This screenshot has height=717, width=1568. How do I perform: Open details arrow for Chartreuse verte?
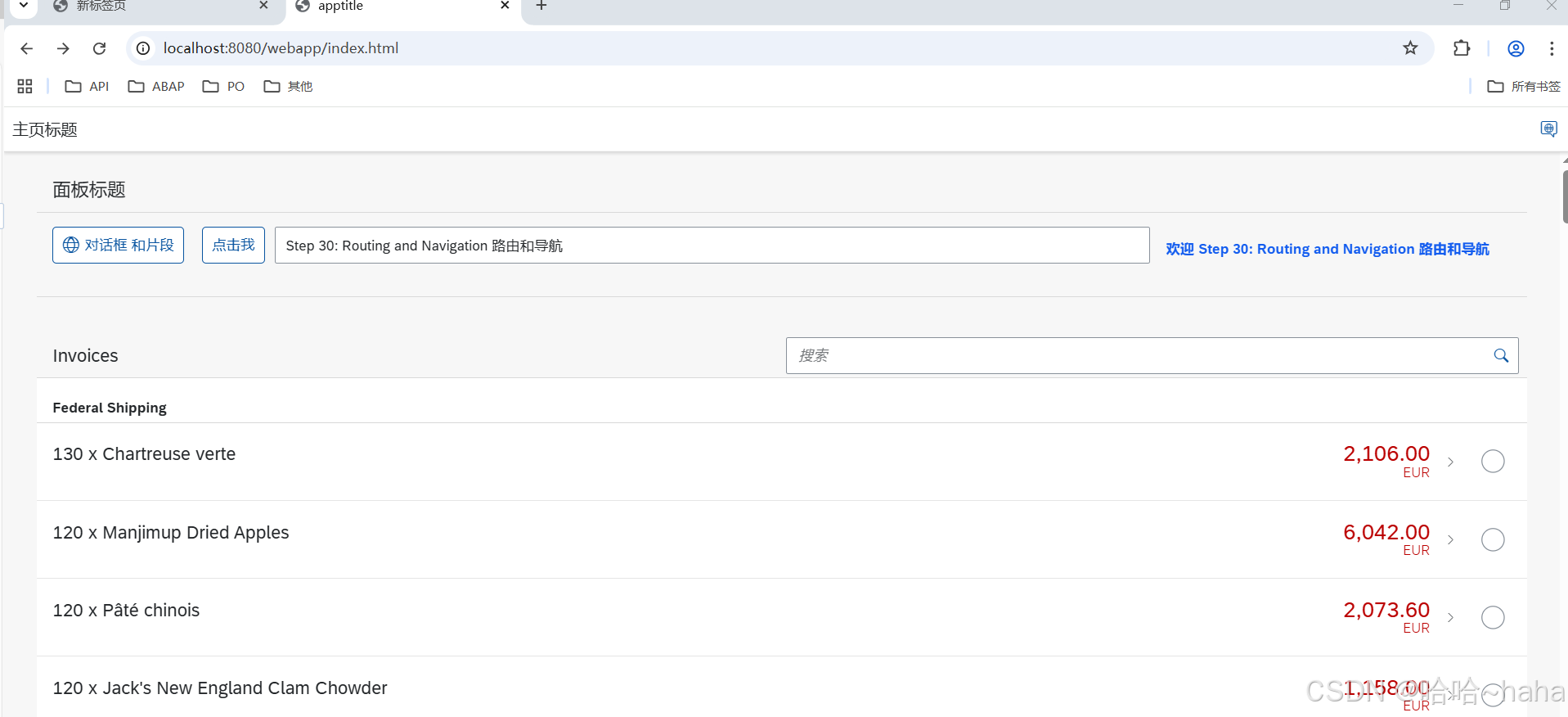pos(1450,462)
